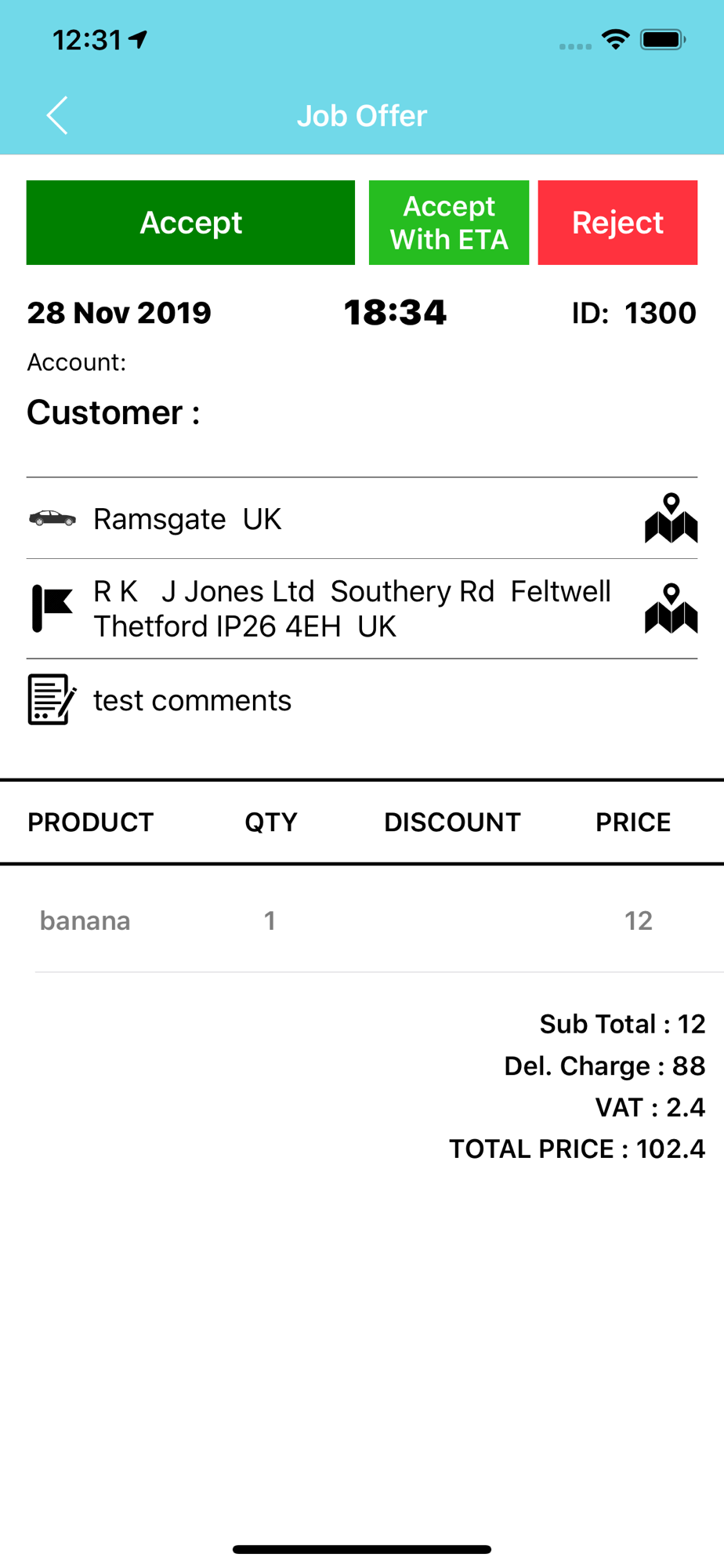Tap the destination flag icon

tap(52, 608)
